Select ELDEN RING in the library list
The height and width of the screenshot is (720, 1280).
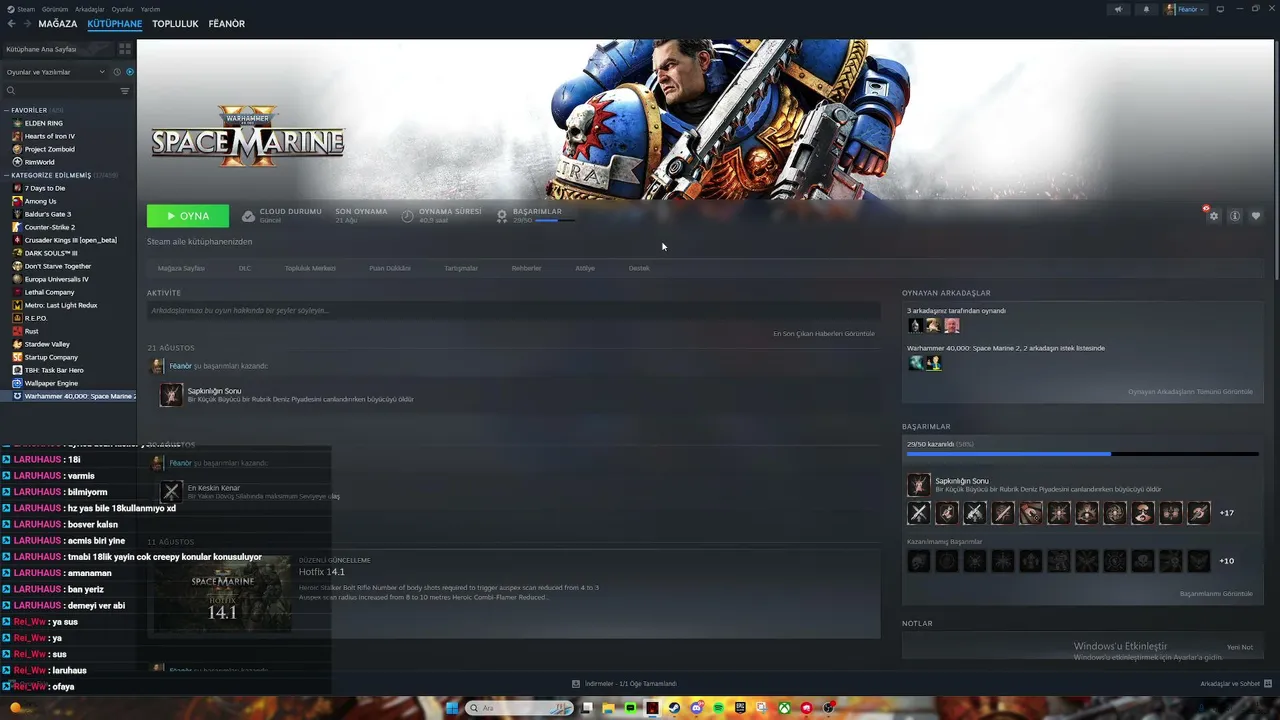coord(43,123)
